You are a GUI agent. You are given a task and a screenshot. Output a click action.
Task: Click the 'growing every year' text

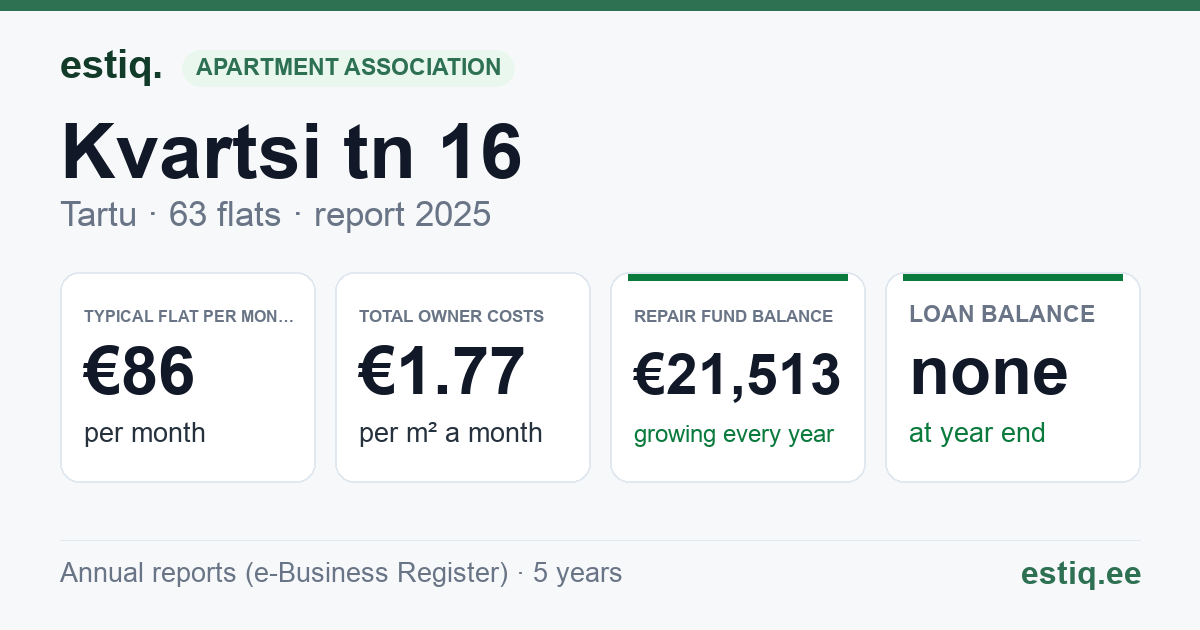(734, 435)
